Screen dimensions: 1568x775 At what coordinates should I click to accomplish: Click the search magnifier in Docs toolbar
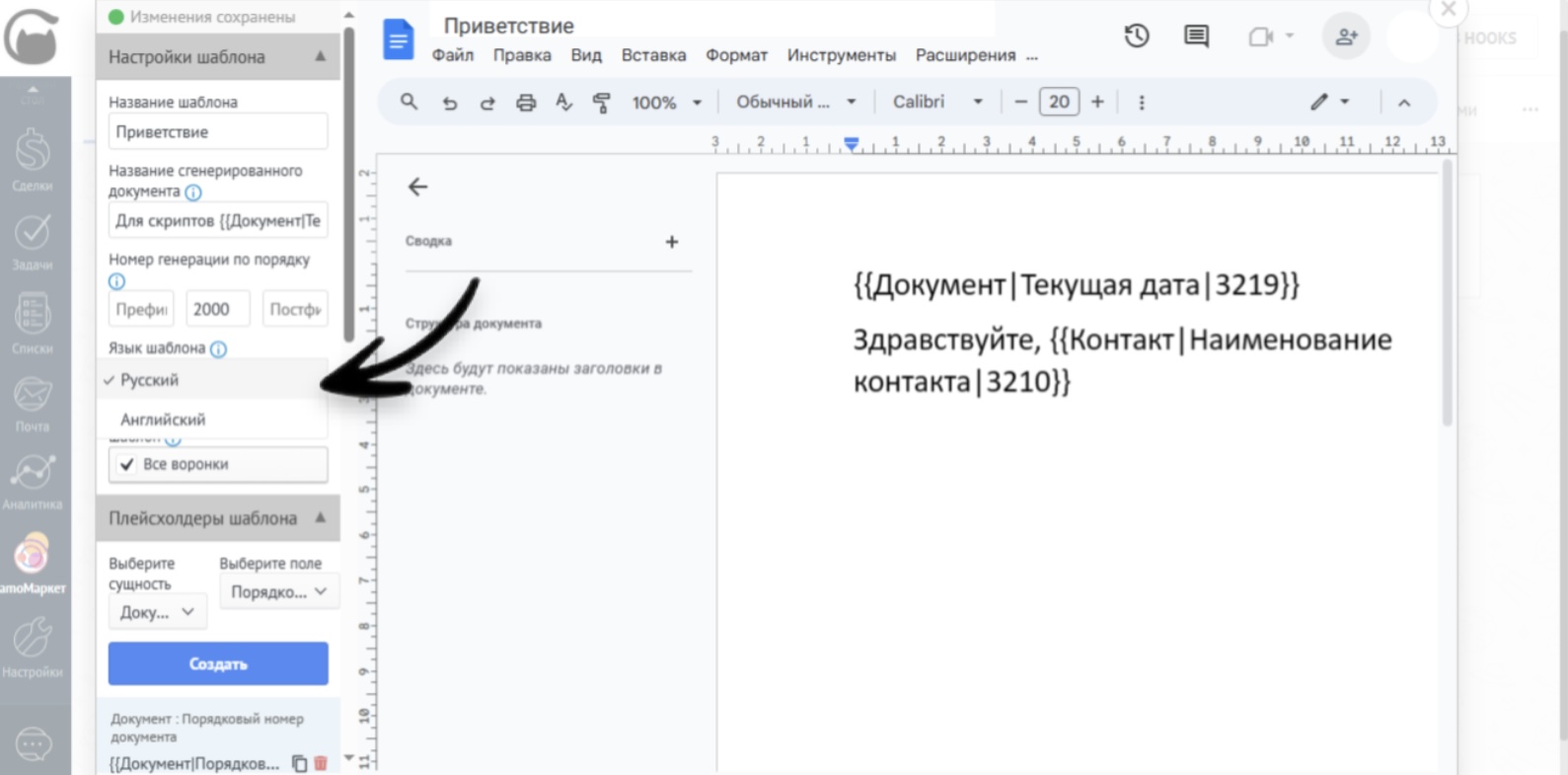pos(409,102)
